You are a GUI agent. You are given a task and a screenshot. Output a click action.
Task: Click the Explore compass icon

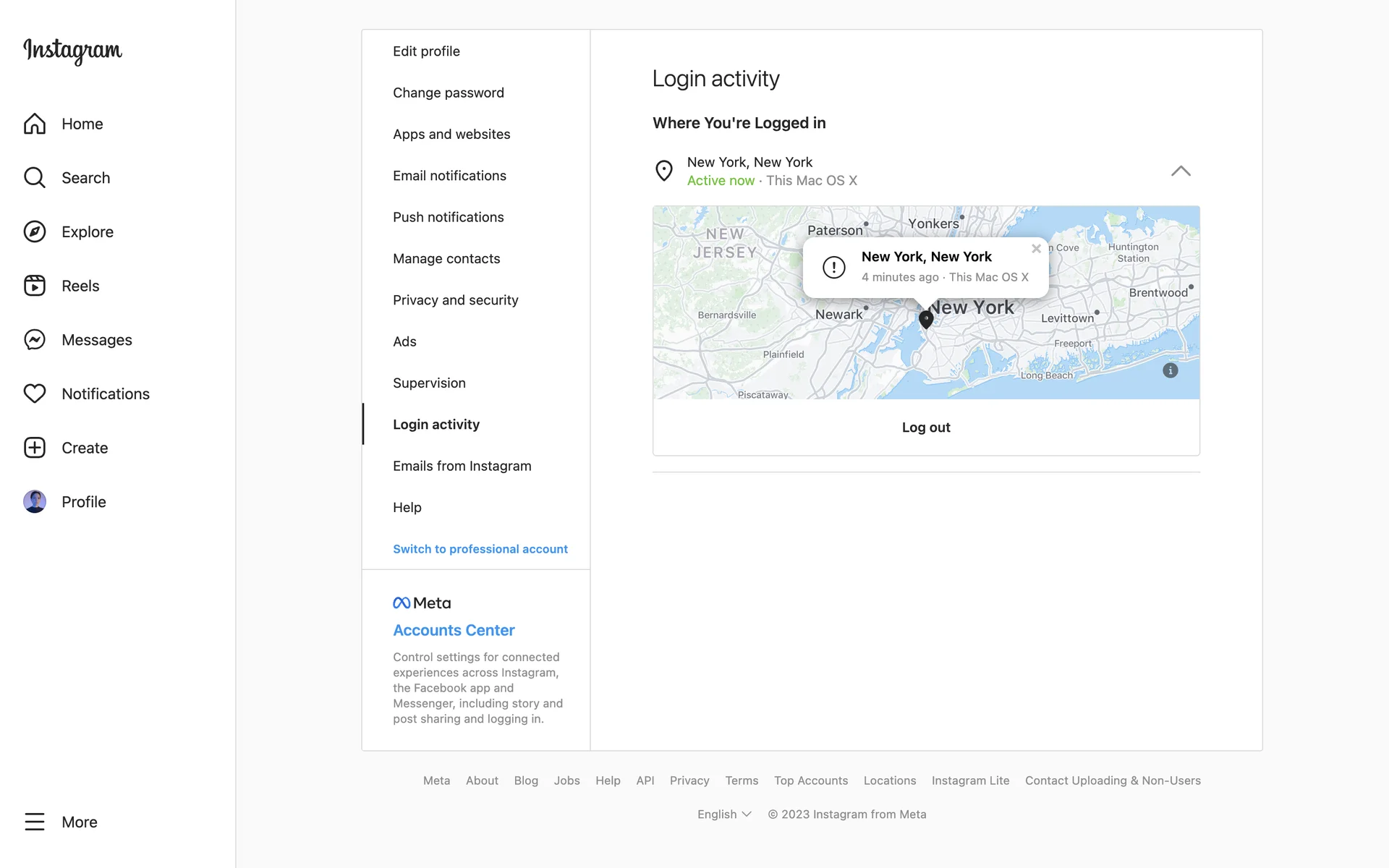click(35, 231)
